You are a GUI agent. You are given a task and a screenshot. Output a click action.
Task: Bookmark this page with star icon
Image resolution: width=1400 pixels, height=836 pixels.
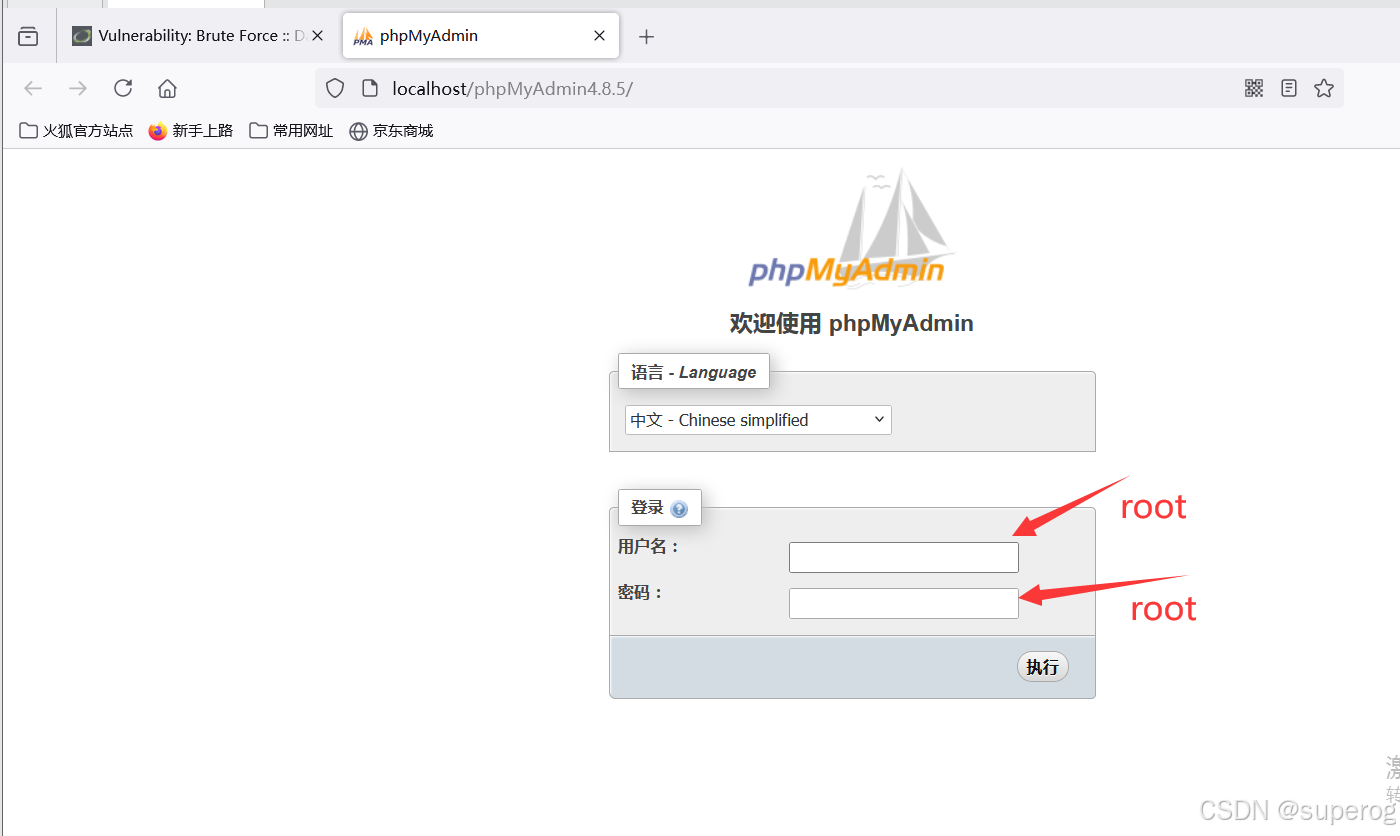tap(1324, 88)
